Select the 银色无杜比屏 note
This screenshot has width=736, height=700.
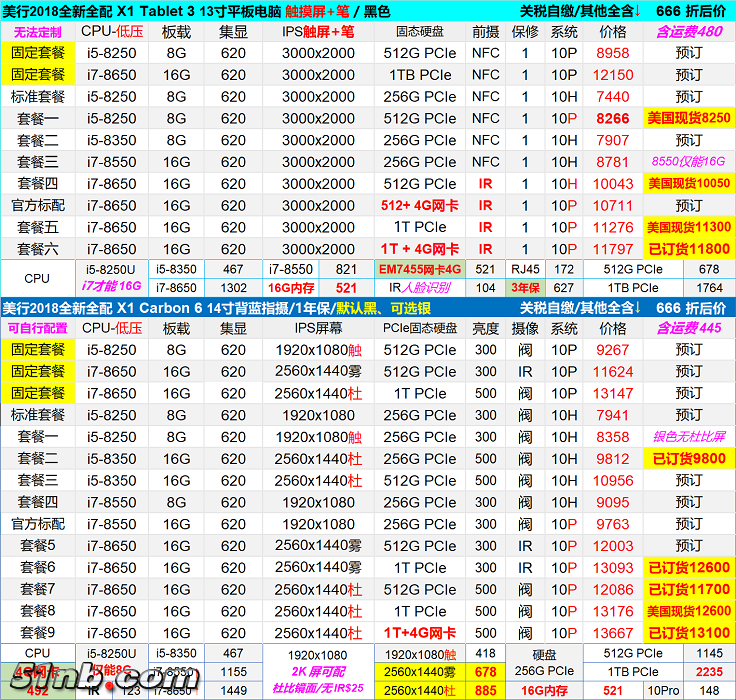tap(689, 437)
